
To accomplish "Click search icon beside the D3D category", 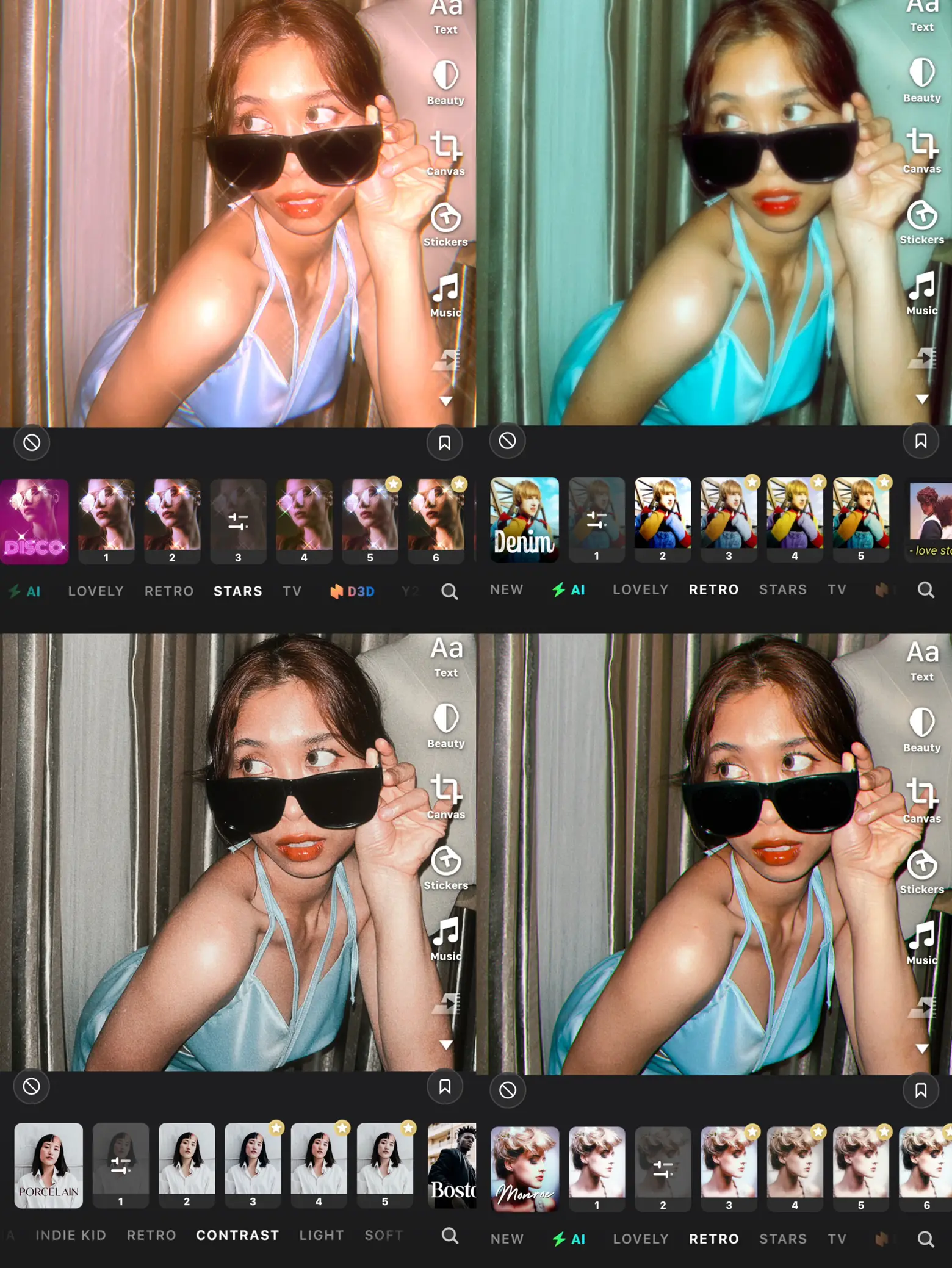I will (x=450, y=591).
